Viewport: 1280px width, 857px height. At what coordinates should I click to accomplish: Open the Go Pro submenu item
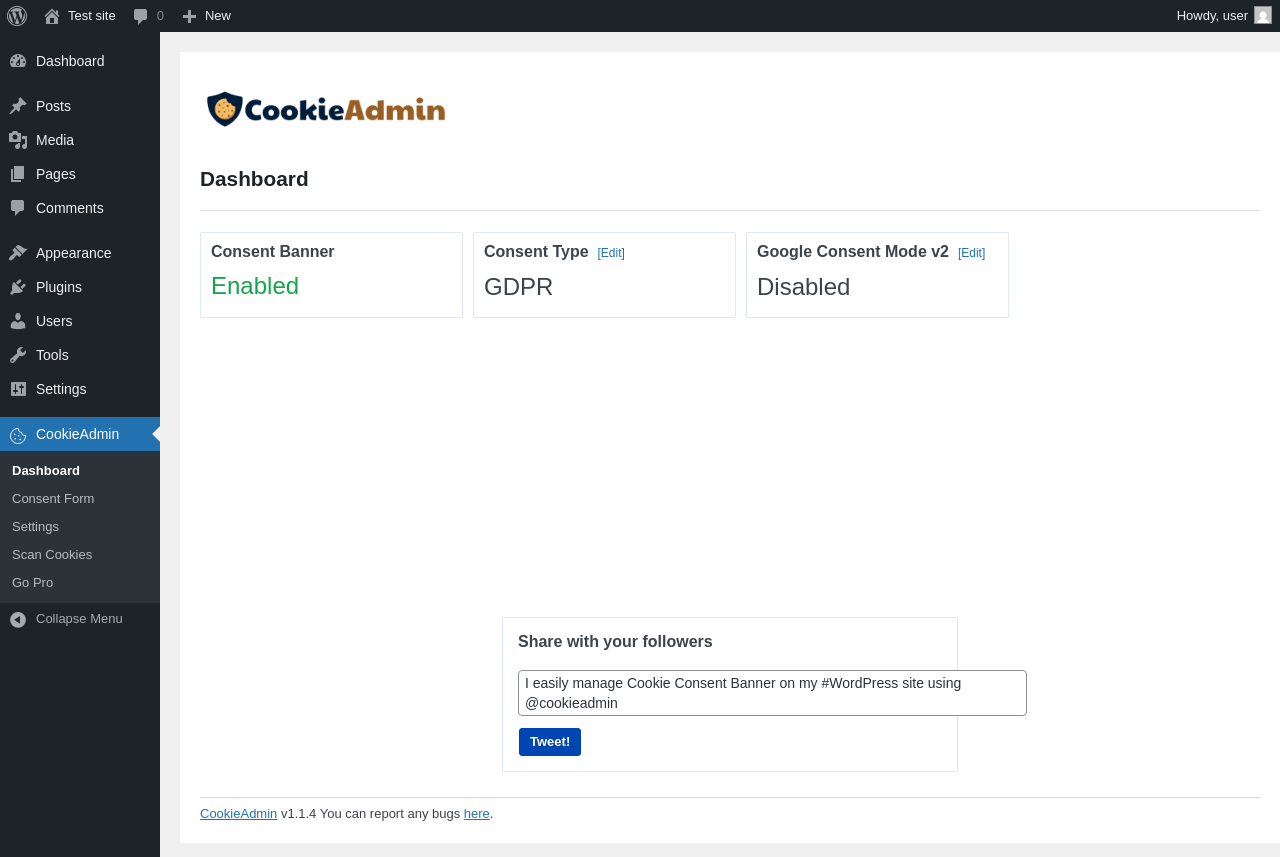[32, 583]
